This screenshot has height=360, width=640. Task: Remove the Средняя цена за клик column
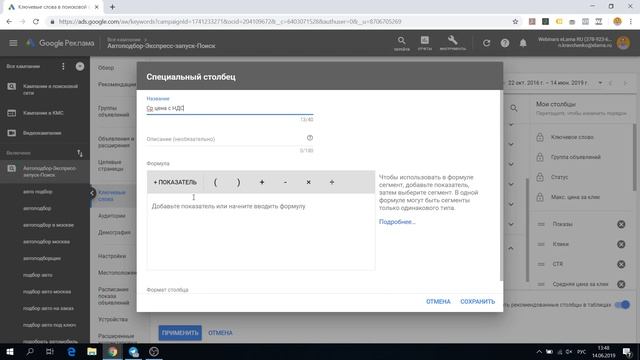click(621, 284)
